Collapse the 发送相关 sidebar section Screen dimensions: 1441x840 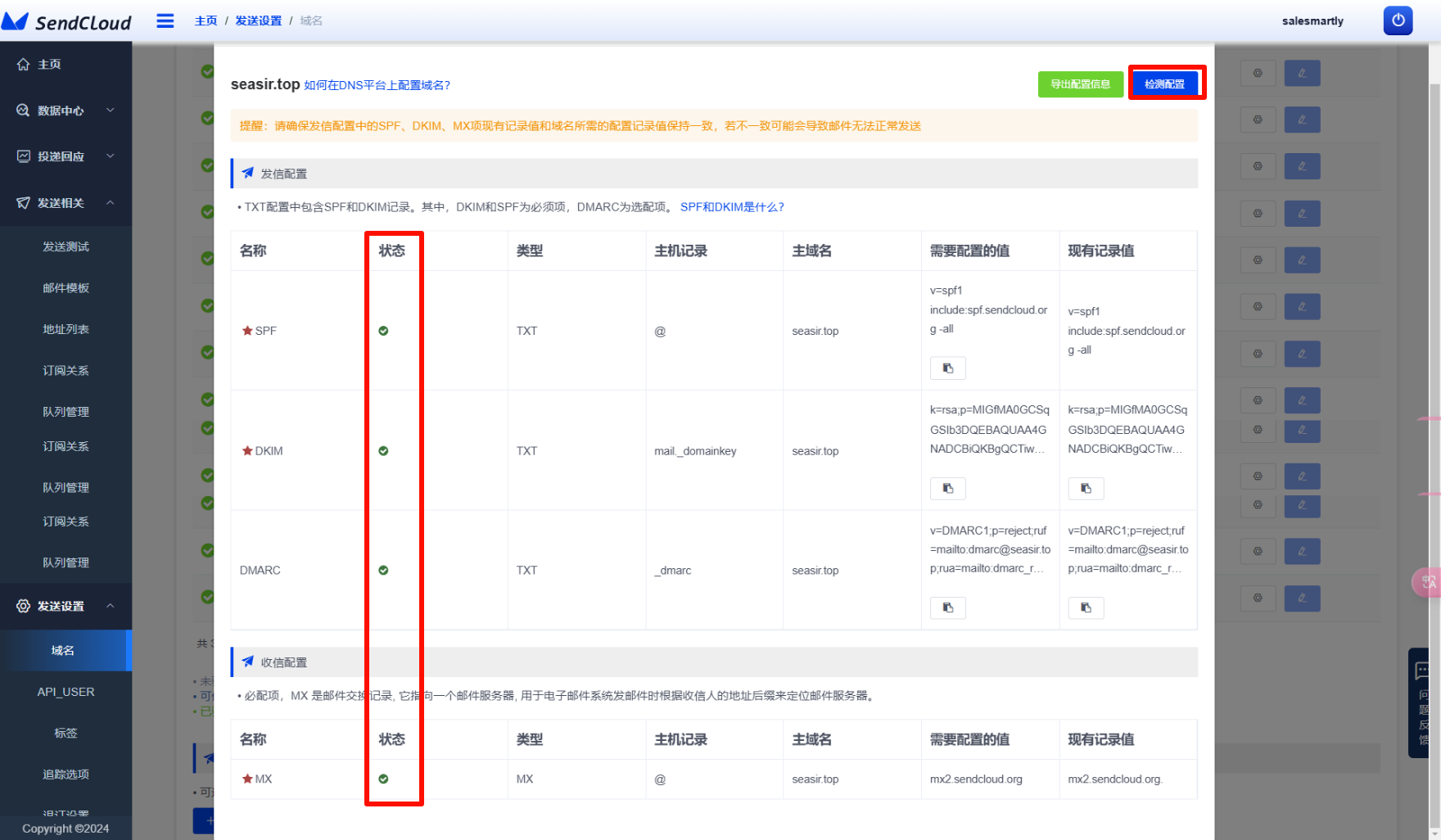tap(65, 203)
